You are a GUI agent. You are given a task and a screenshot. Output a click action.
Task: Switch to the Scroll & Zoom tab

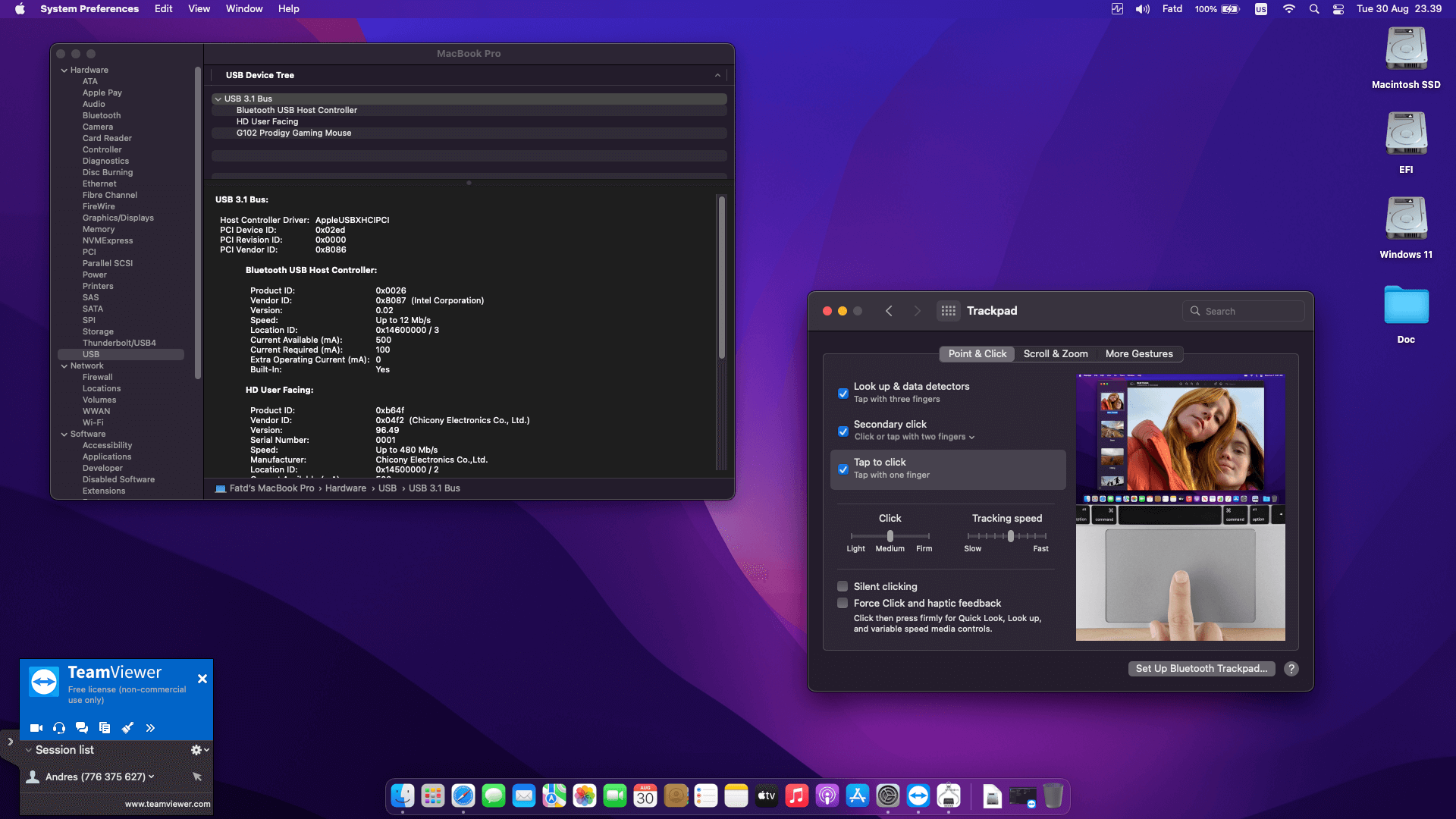click(x=1055, y=354)
